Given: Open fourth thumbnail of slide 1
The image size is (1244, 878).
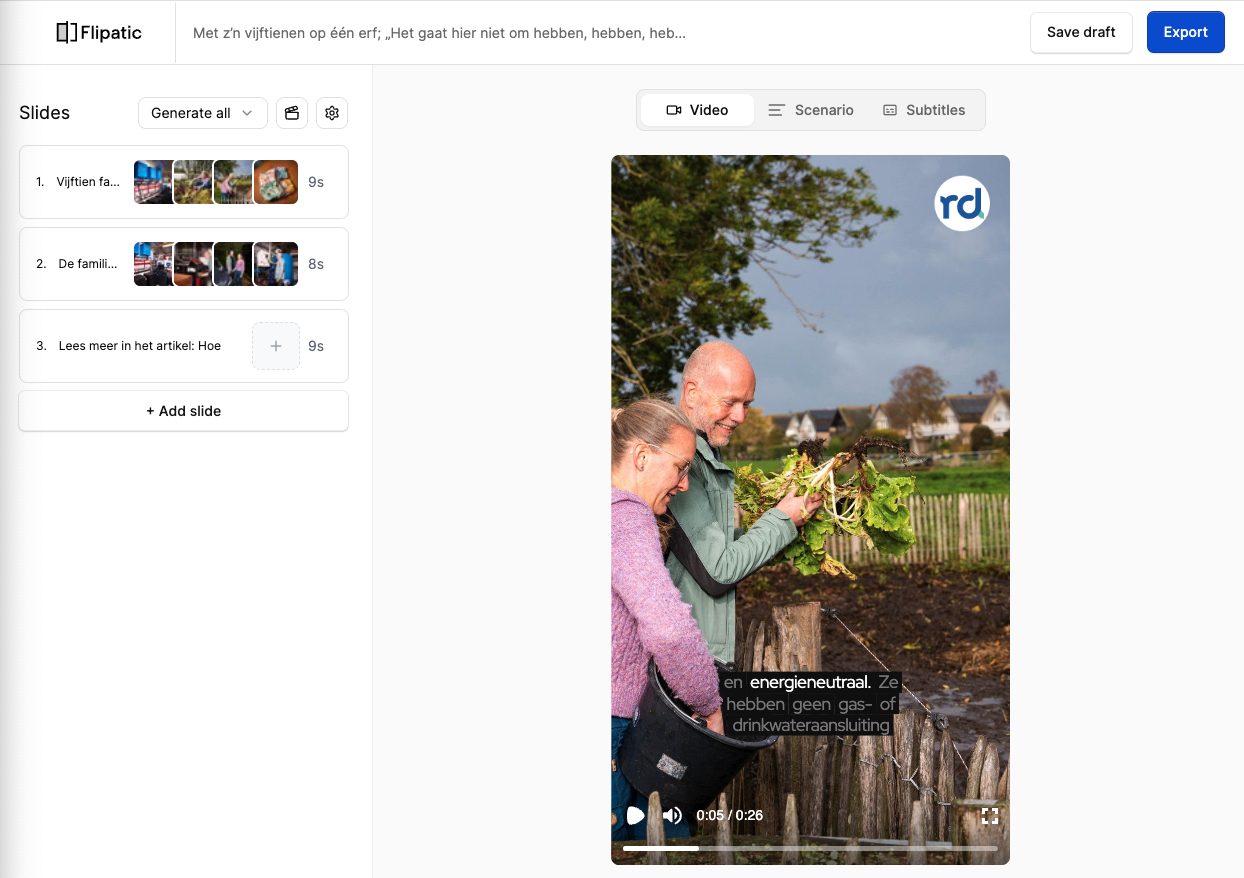Looking at the screenshot, I should pyautogui.click(x=275, y=182).
